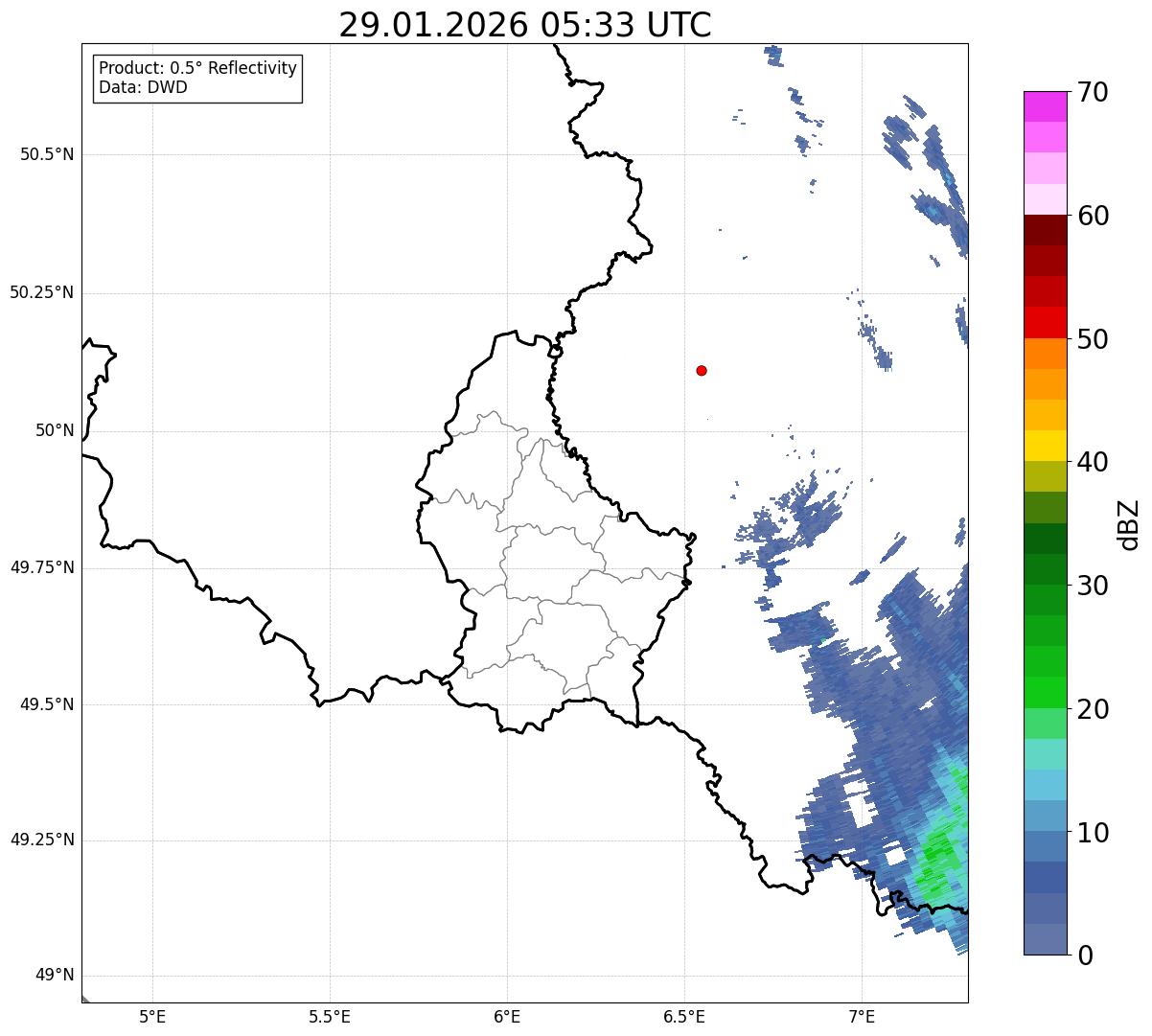The height and width of the screenshot is (1036, 1152).
Task: Click the "dBZ" colorbar label
Action: pyautogui.click(x=1129, y=524)
